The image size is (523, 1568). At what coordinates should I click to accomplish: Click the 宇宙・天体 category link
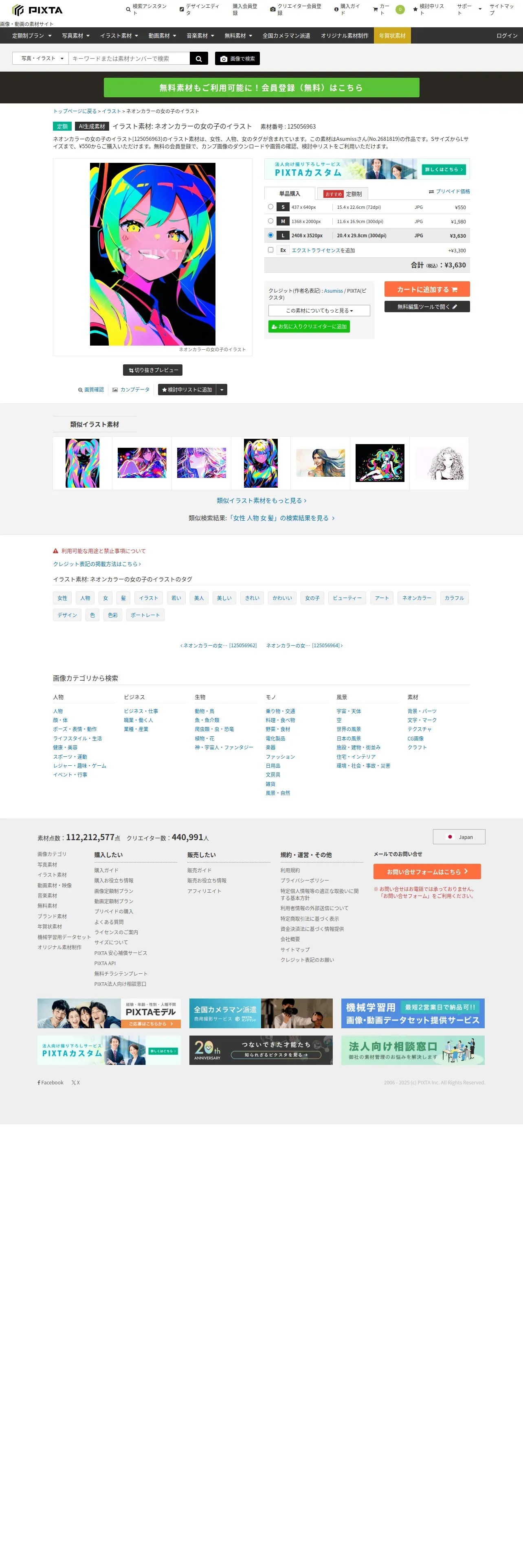point(348,711)
